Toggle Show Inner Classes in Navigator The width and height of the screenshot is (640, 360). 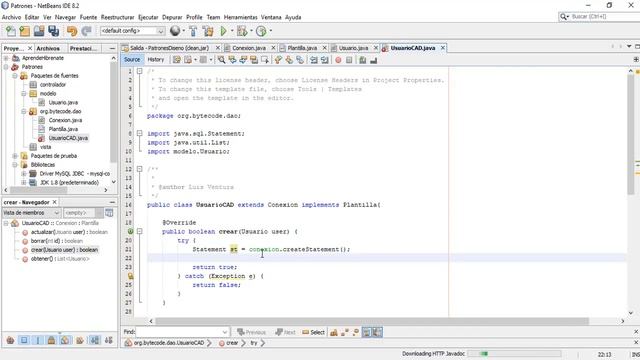(x=65, y=340)
